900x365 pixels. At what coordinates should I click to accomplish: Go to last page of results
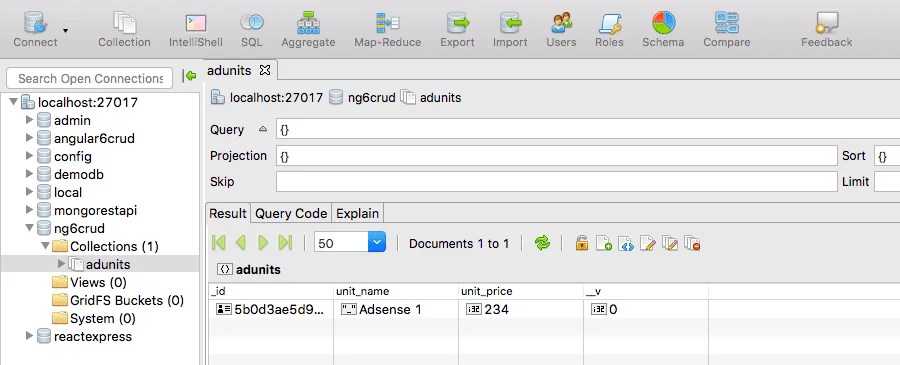[285, 243]
